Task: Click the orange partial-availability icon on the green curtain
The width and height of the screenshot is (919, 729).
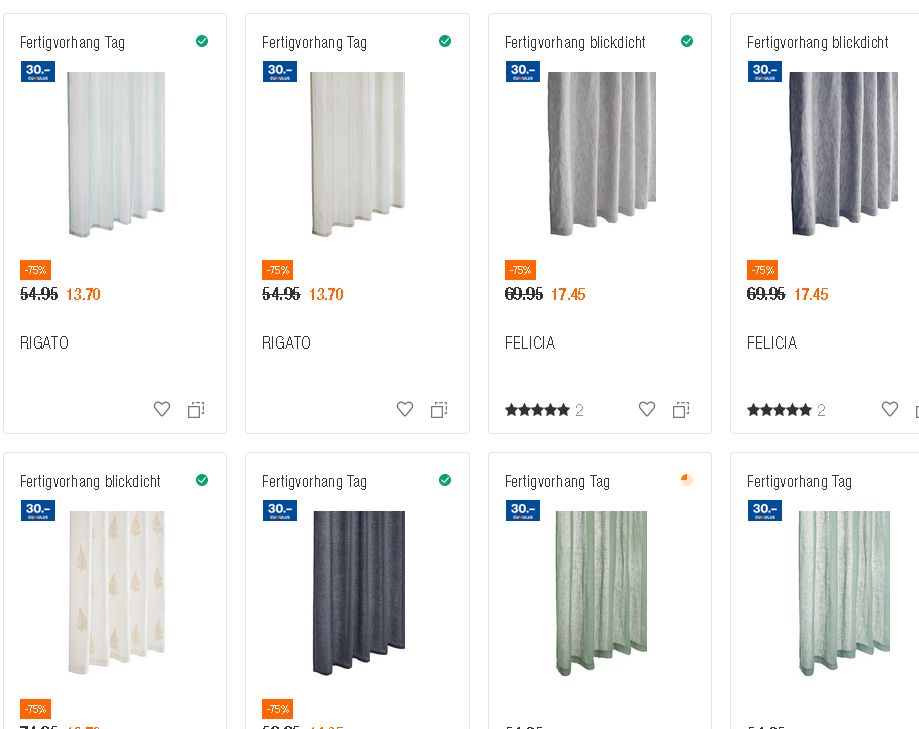Action: [x=686, y=480]
